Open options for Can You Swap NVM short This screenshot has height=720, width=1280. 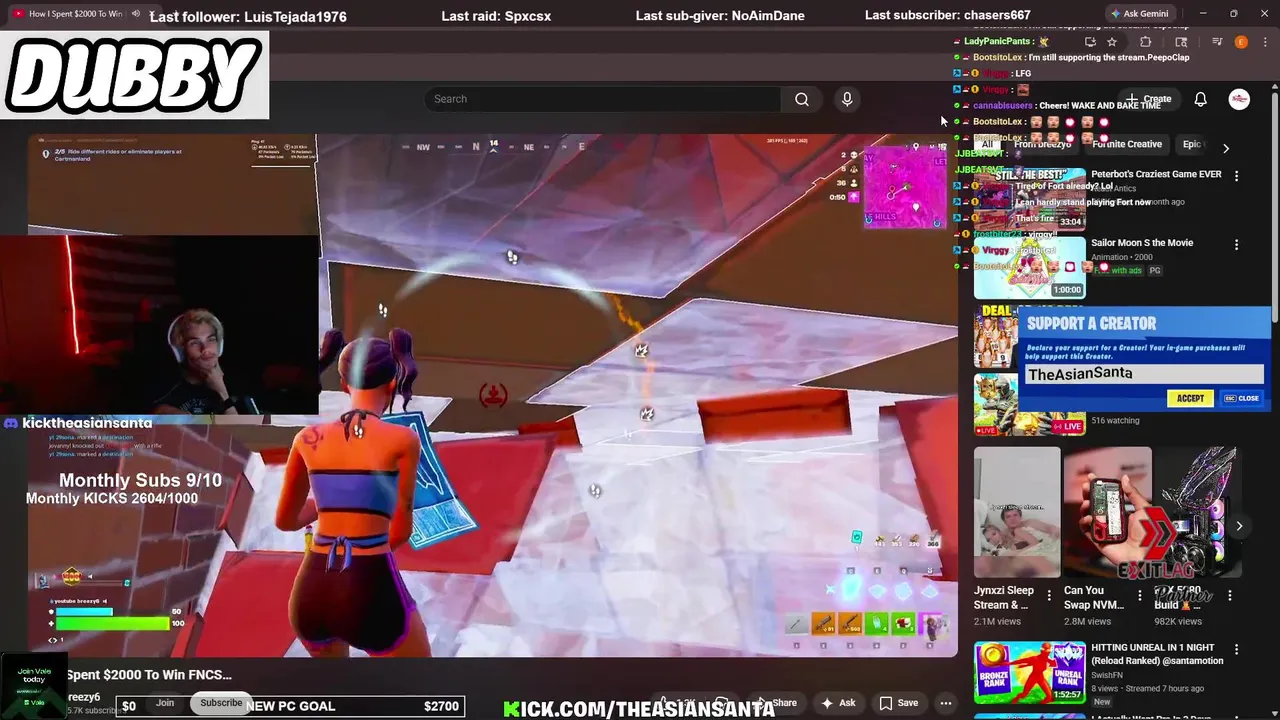coord(1138,595)
